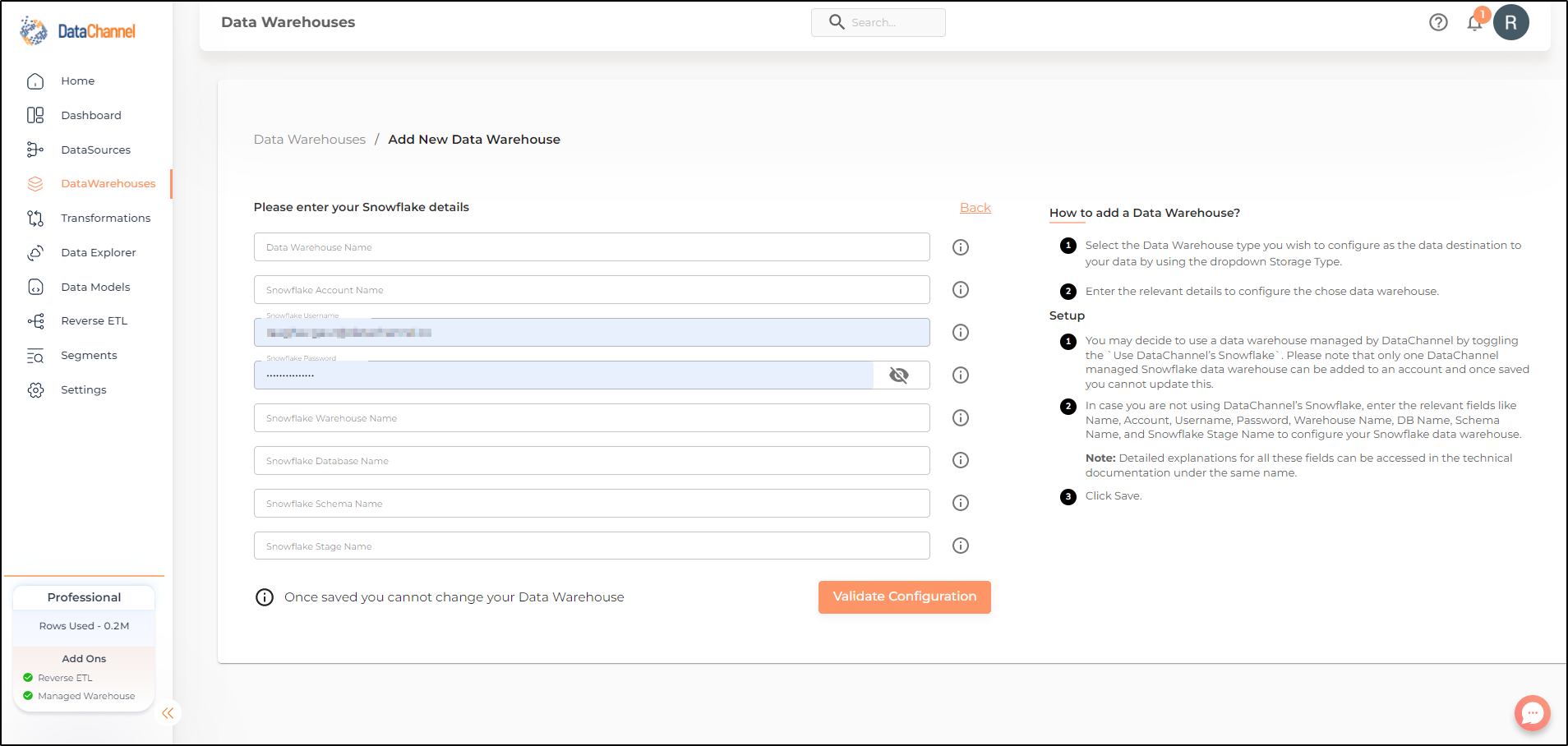Click the Transformations sidebar icon
Viewport: 1568px width, 746px height.
click(35, 219)
